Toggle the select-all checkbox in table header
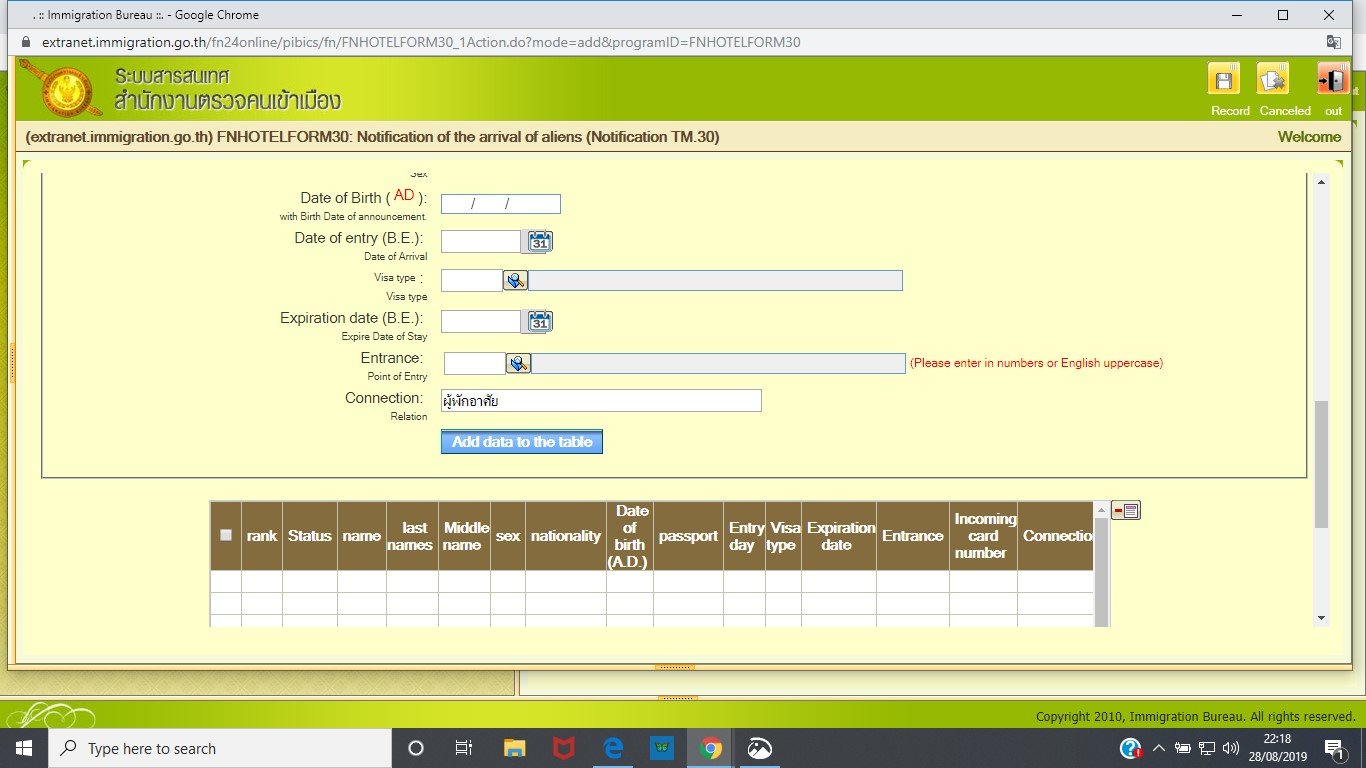 point(226,535)
